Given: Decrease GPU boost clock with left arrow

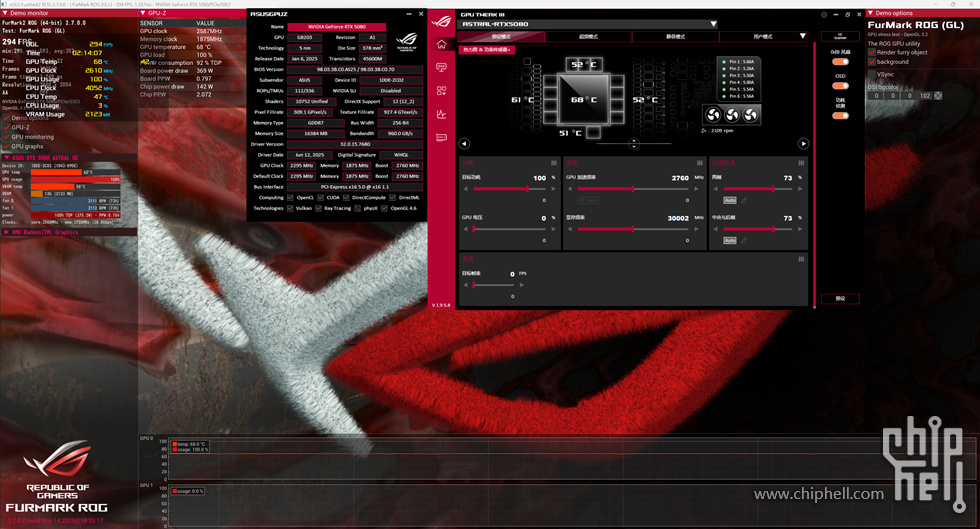Looking at the screenshot, I should (569, 189).
